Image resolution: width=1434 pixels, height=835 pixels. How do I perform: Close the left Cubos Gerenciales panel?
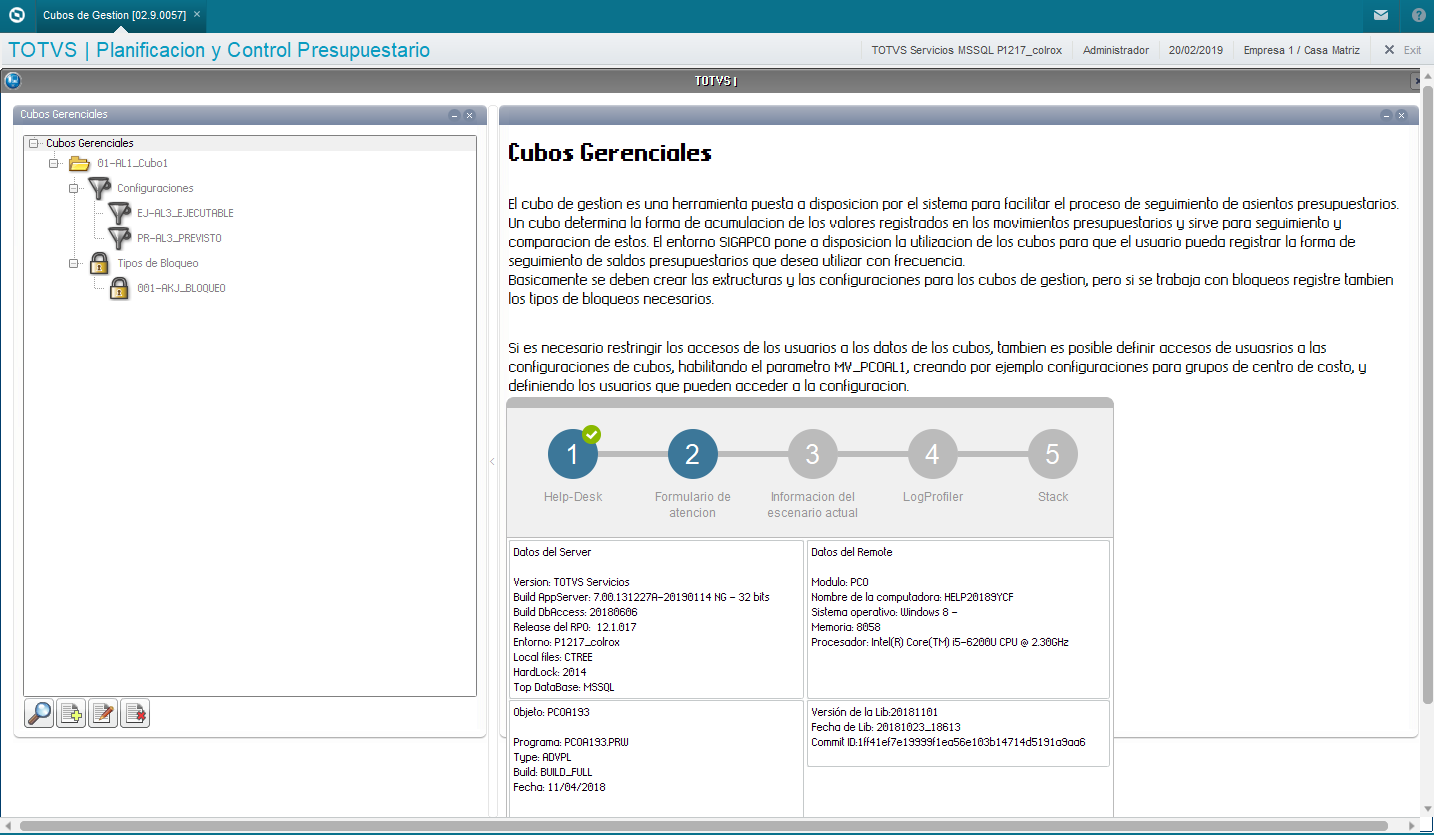[469, 115]
